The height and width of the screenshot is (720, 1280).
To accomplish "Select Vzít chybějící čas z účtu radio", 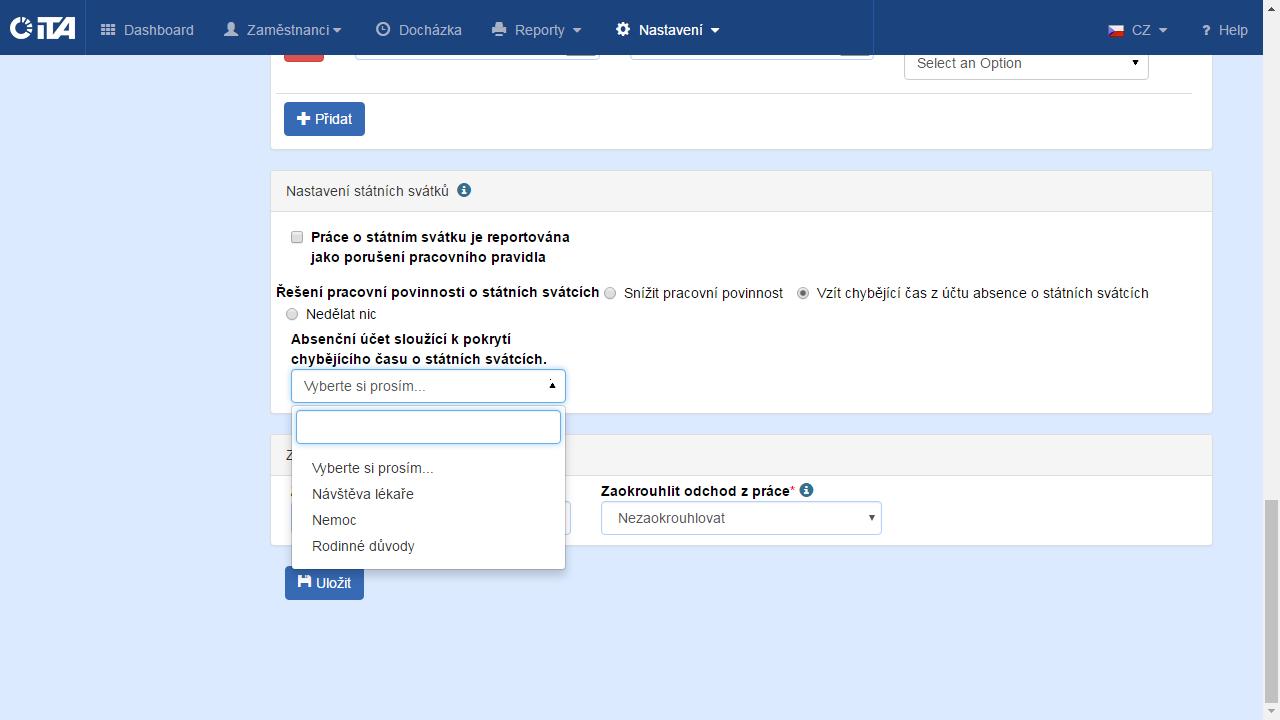I will (x=803, y=293).
